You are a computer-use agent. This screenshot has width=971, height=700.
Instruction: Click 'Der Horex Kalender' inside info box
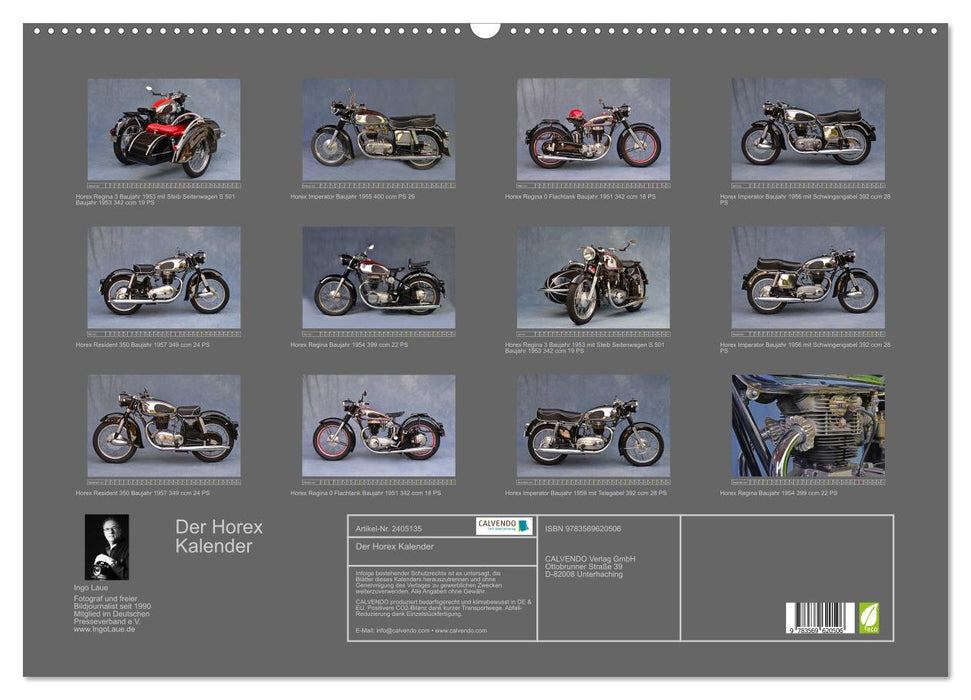coord(394,546)
